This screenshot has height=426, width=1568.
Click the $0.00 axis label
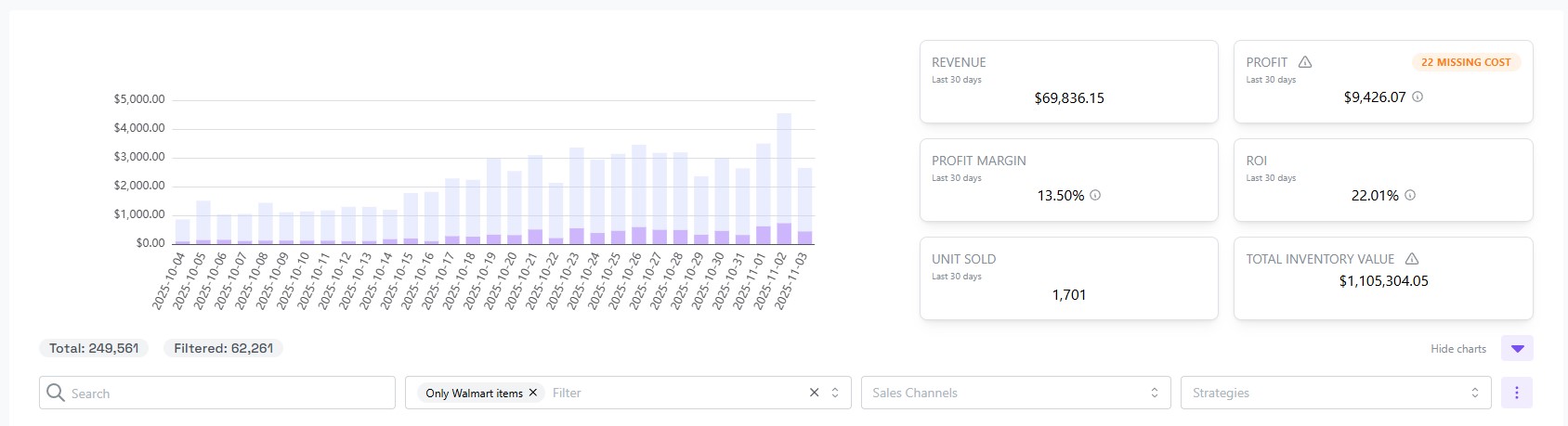click(x=150, y=243)
